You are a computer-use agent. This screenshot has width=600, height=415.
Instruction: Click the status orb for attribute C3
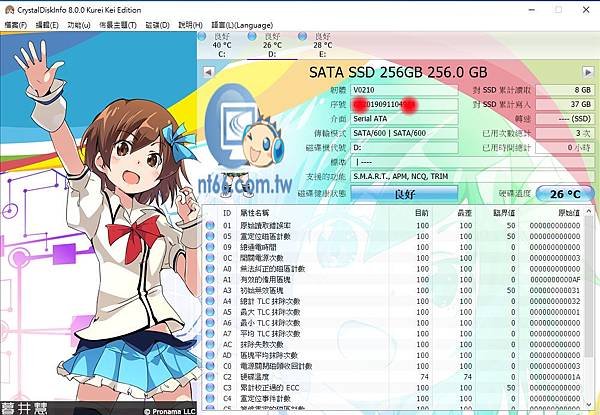(x=210, y=387)
